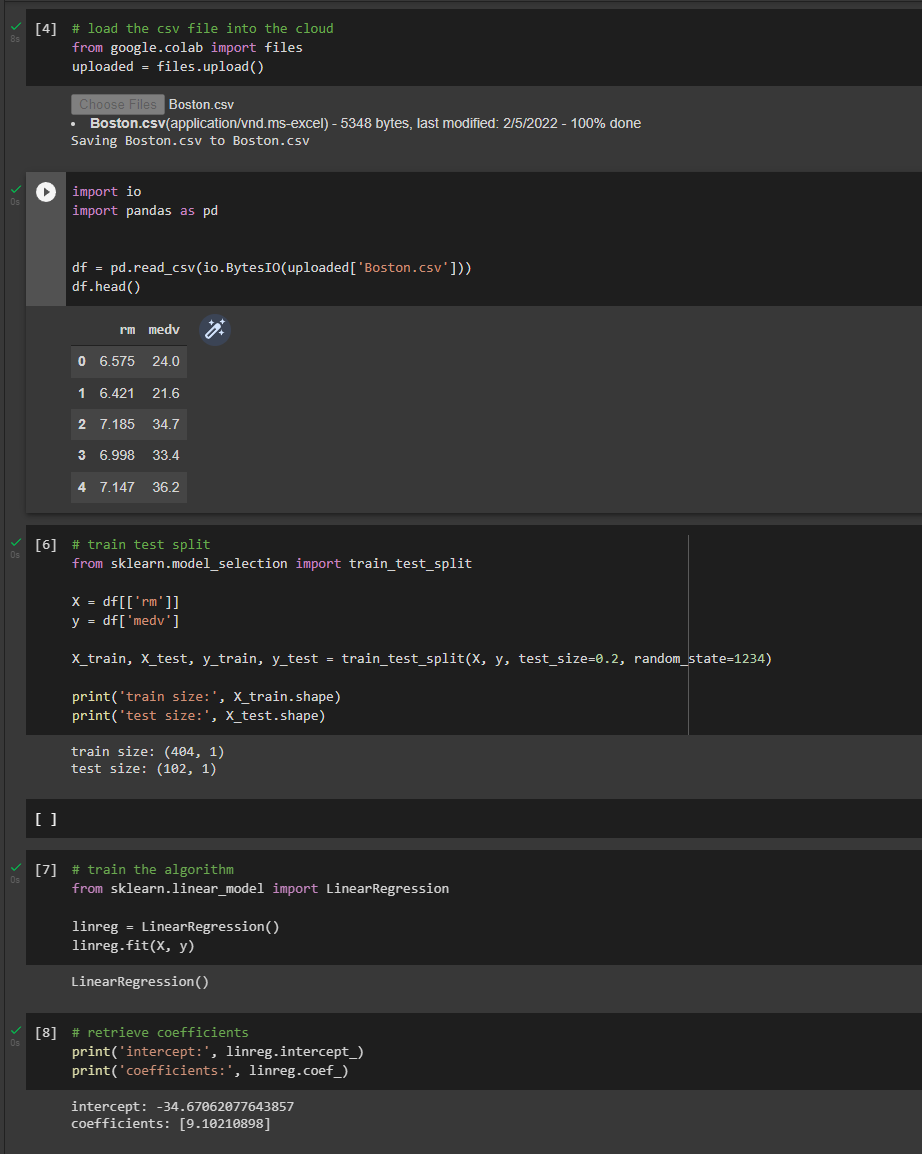
Task: Select row 4 showing medv value 36.2
Action: (128, 487)
